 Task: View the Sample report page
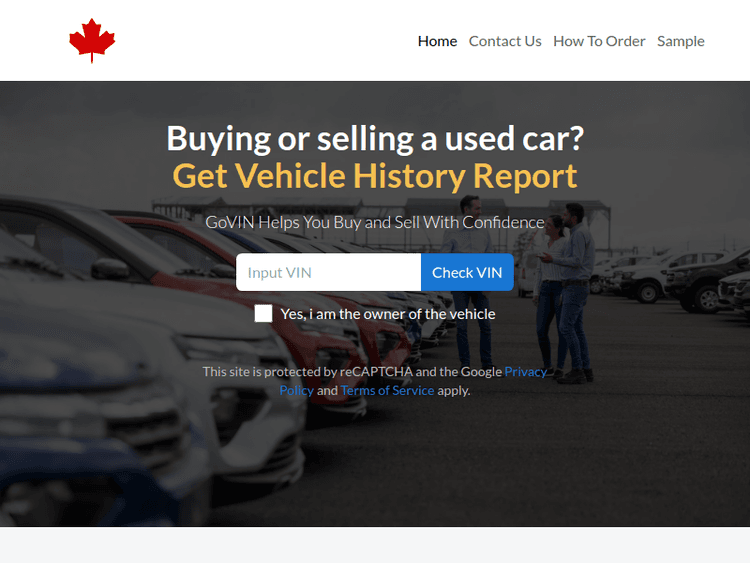click(681, 42)
